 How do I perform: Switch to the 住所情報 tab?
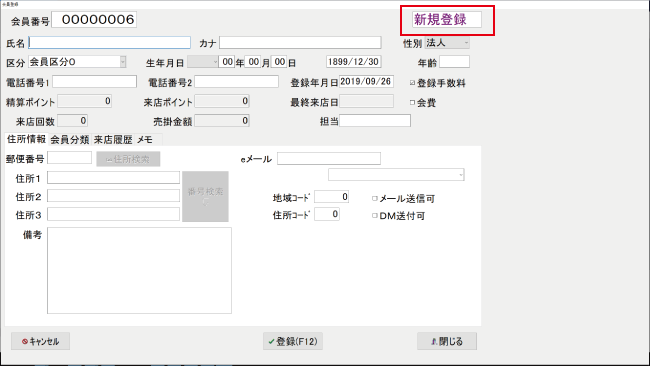26,139
